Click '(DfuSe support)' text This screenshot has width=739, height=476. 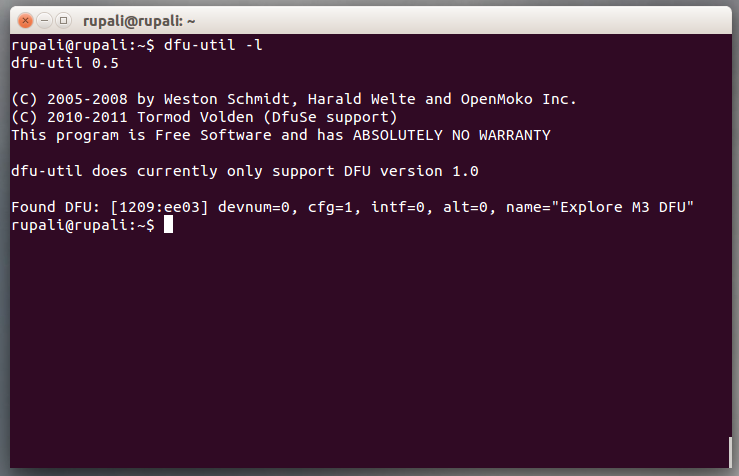pos(330,117)
